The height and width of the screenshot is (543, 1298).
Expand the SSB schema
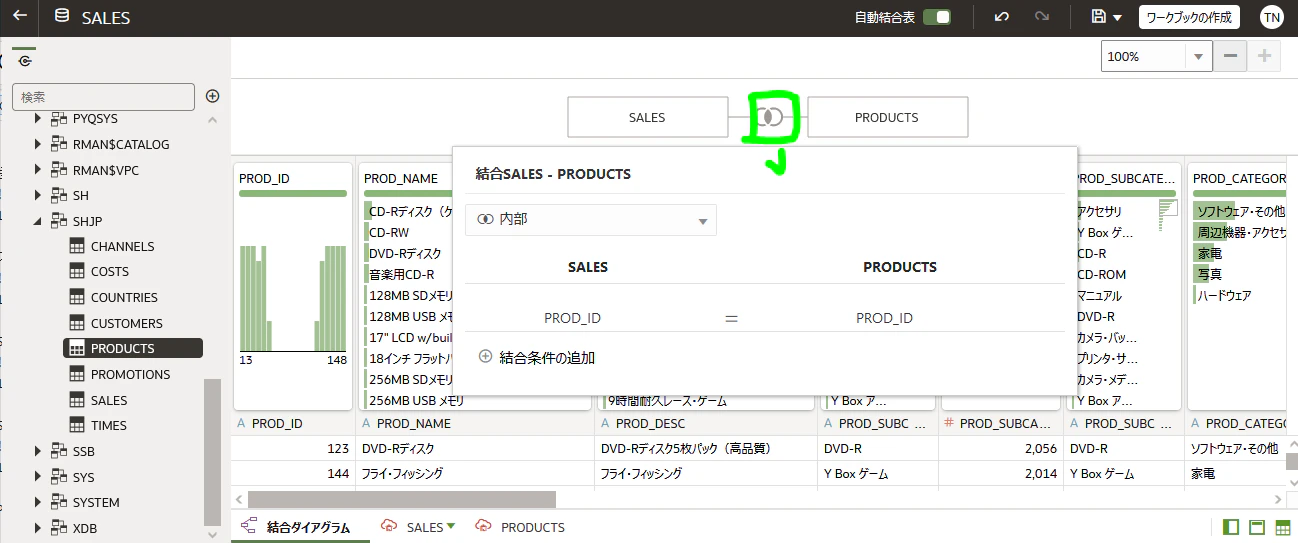pyautogui.click(x=38, y=451)
